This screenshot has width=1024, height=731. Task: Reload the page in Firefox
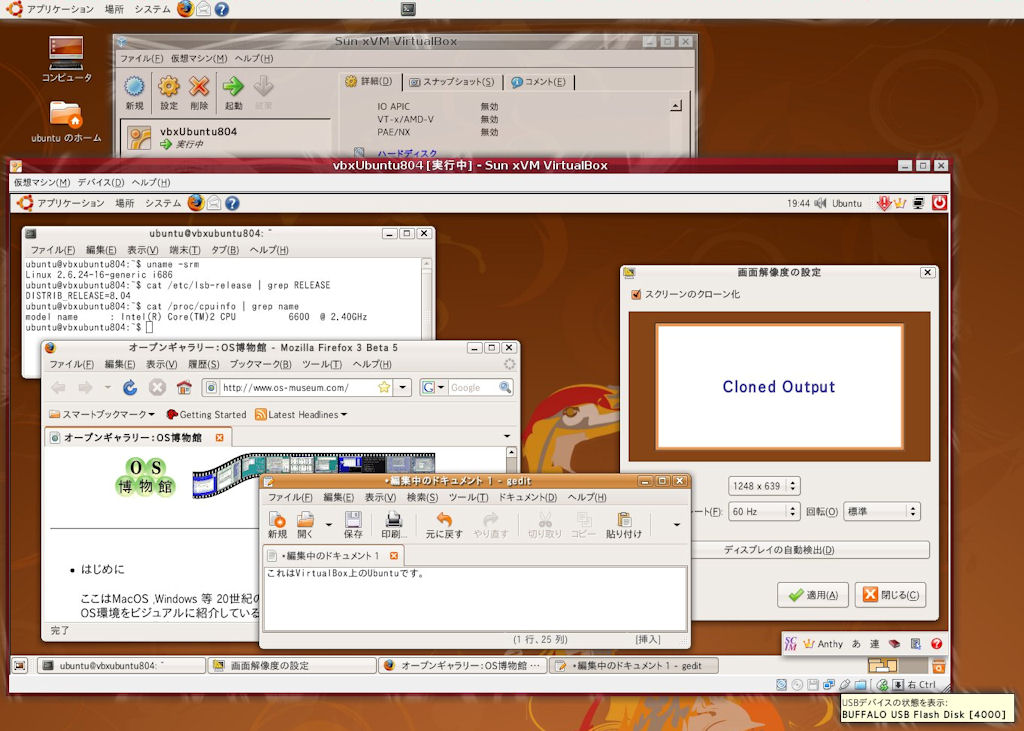(x=130, y=387)
